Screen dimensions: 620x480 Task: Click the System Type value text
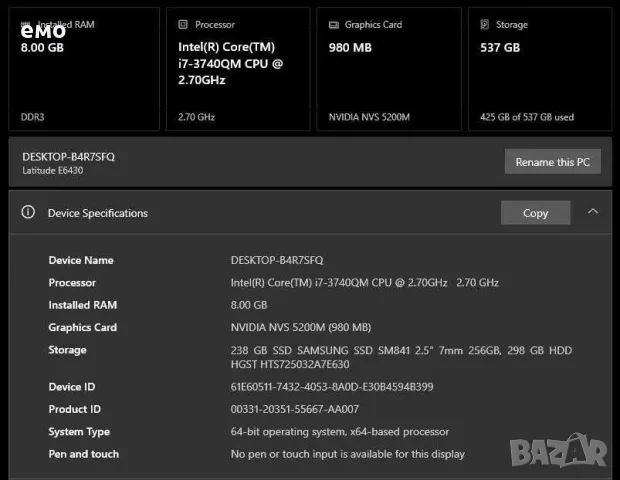point(340,431)
